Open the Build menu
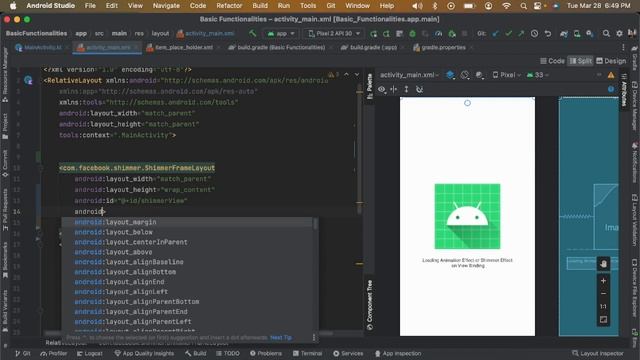This screenshot has height=360, width=640. [x=260, y=6]
